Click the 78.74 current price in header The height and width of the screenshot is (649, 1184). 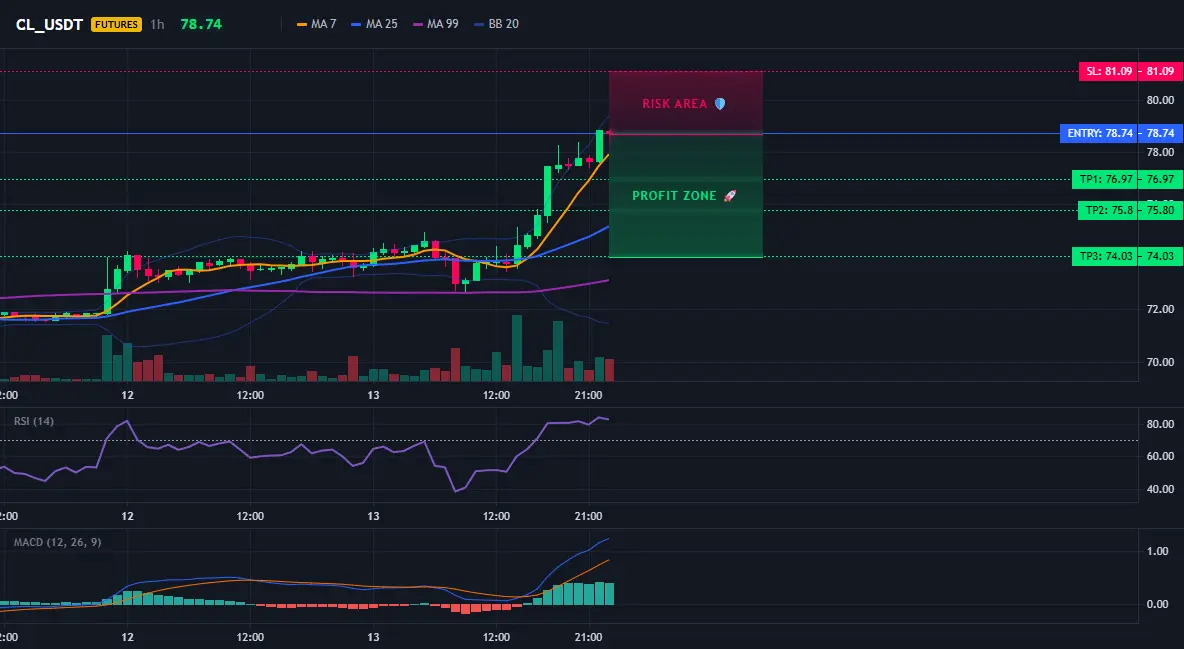pyautogui.click(x=201, y=24)
